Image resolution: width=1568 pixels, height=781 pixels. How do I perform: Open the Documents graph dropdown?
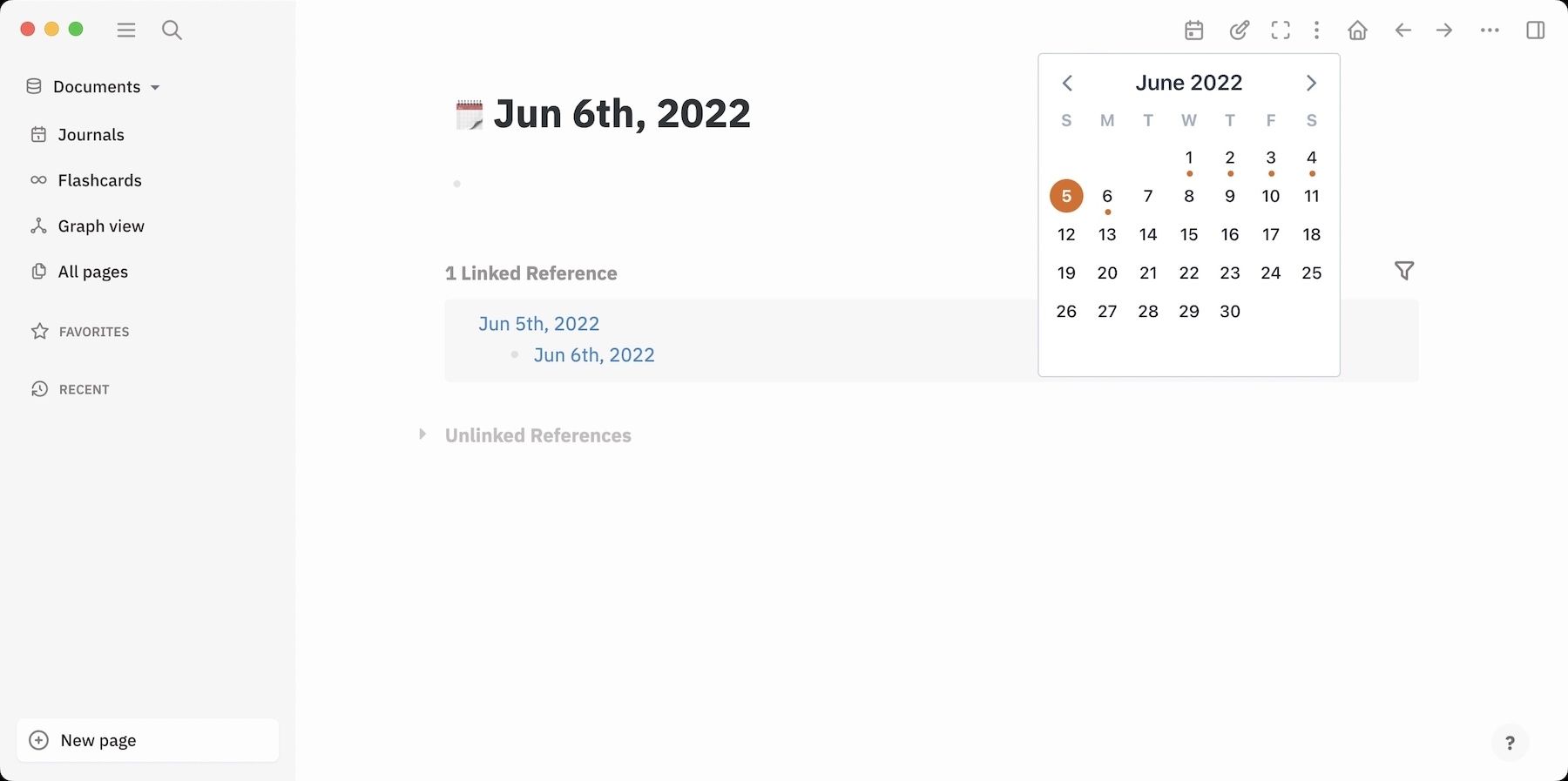tap(94, 87)
